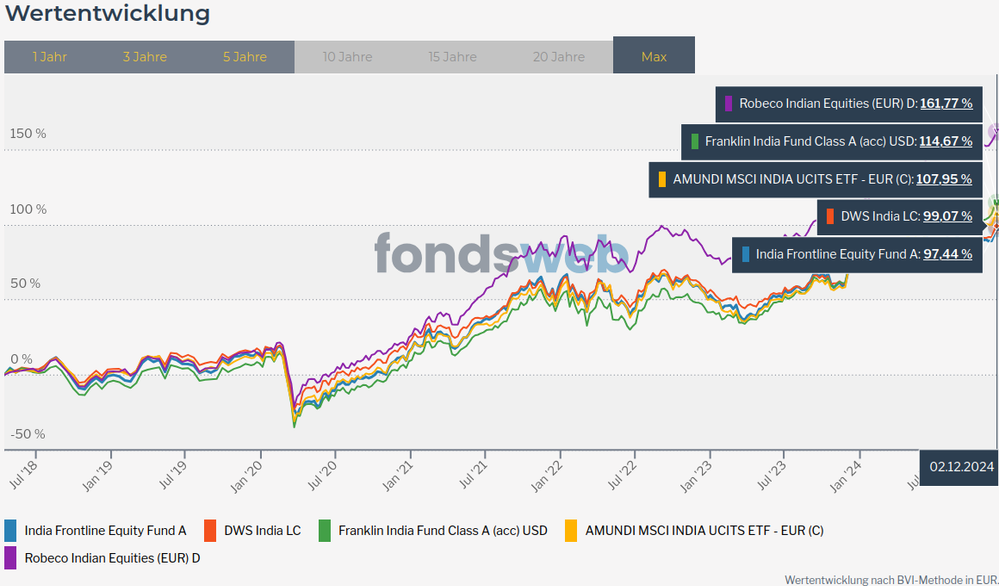
Task: Click the green Franklin India legend swatch
Action: tap(325, 530)
